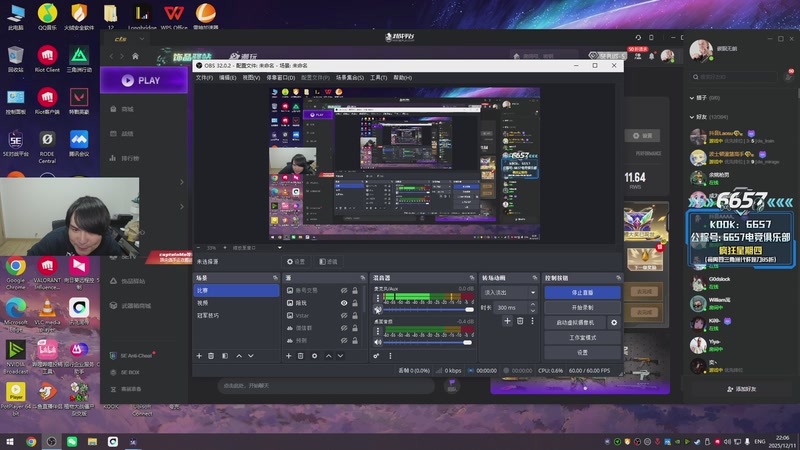The width and height of the screenshot is (800, 450).
Task: Open the 文件(F) menu in OBS
Action: tap(205, 78)
